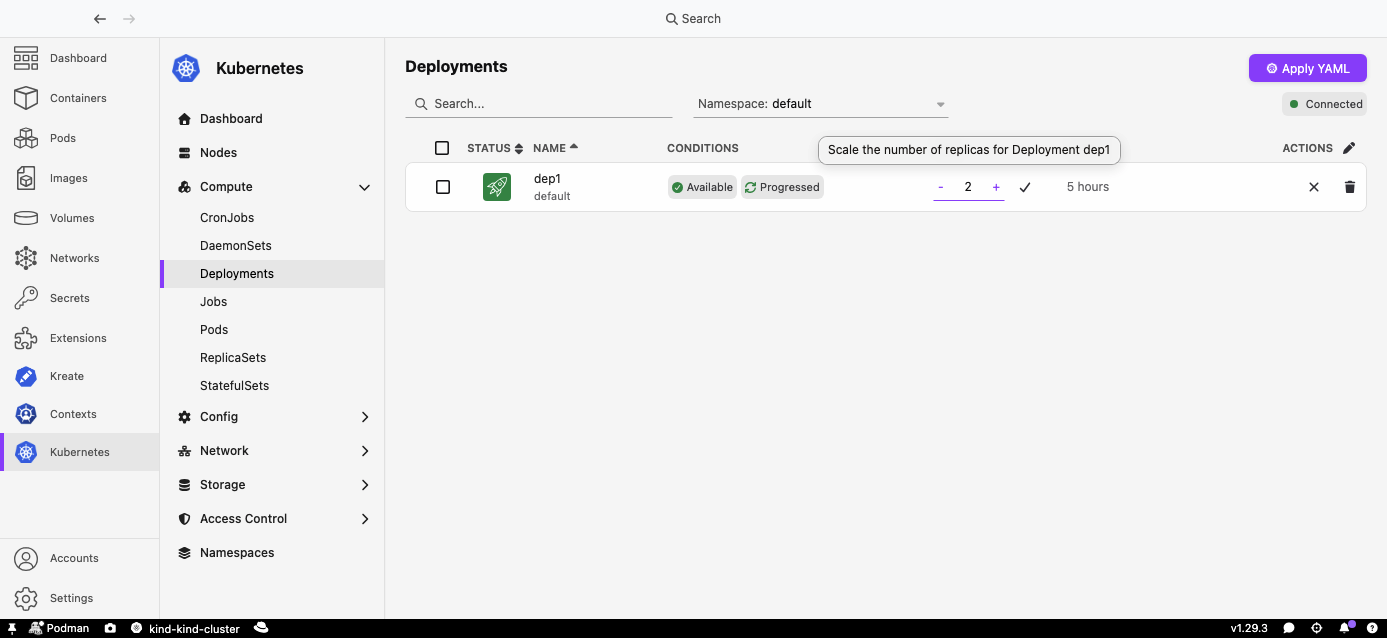Open Accounts user icon

[26, 558]
